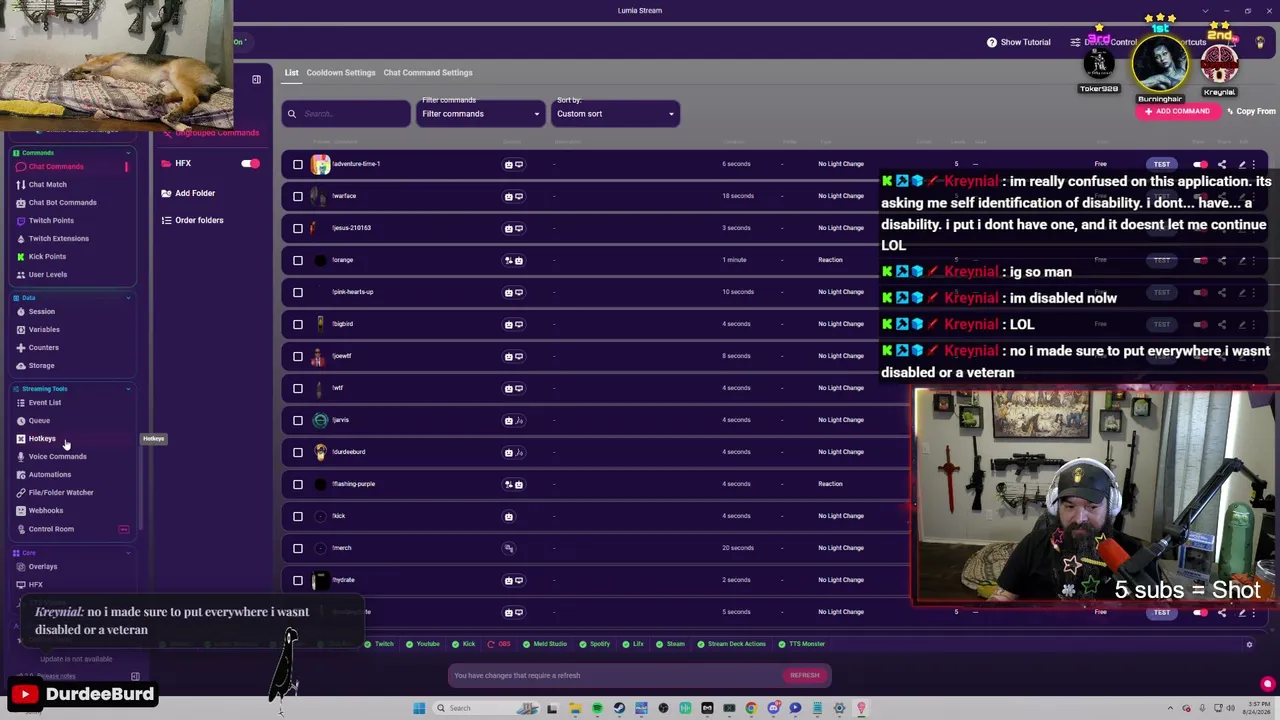
Task: Click the share icon on the !adventure-time-1 row
Action: (x=1222, y=164)
